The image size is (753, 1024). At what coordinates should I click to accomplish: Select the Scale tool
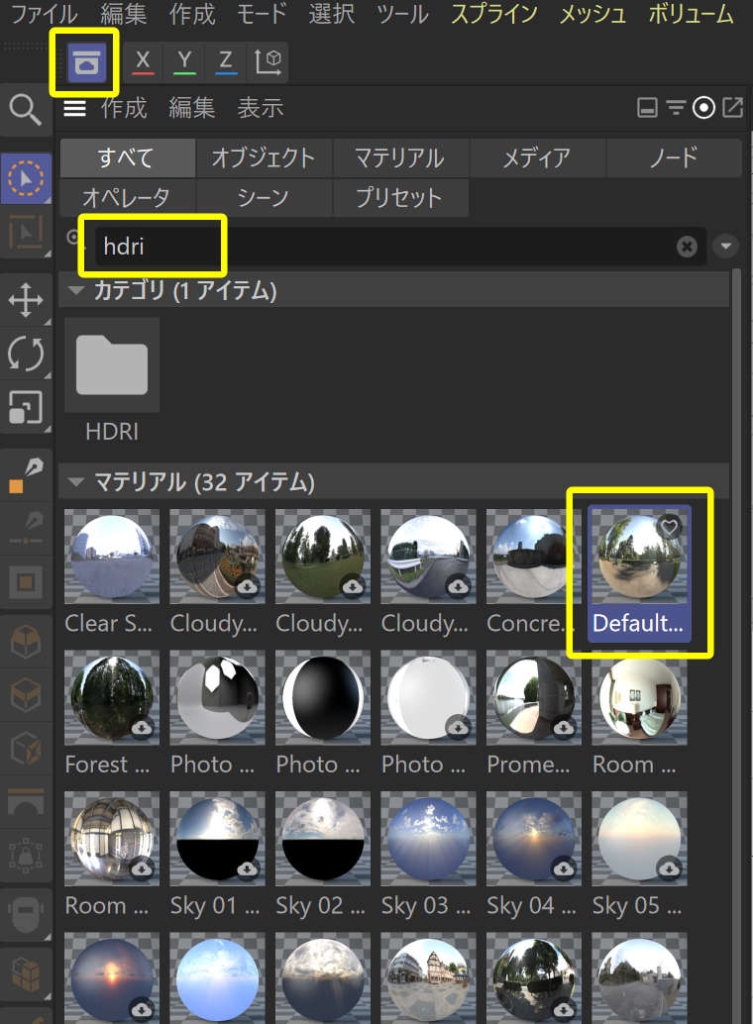click(x=25, y=408)
